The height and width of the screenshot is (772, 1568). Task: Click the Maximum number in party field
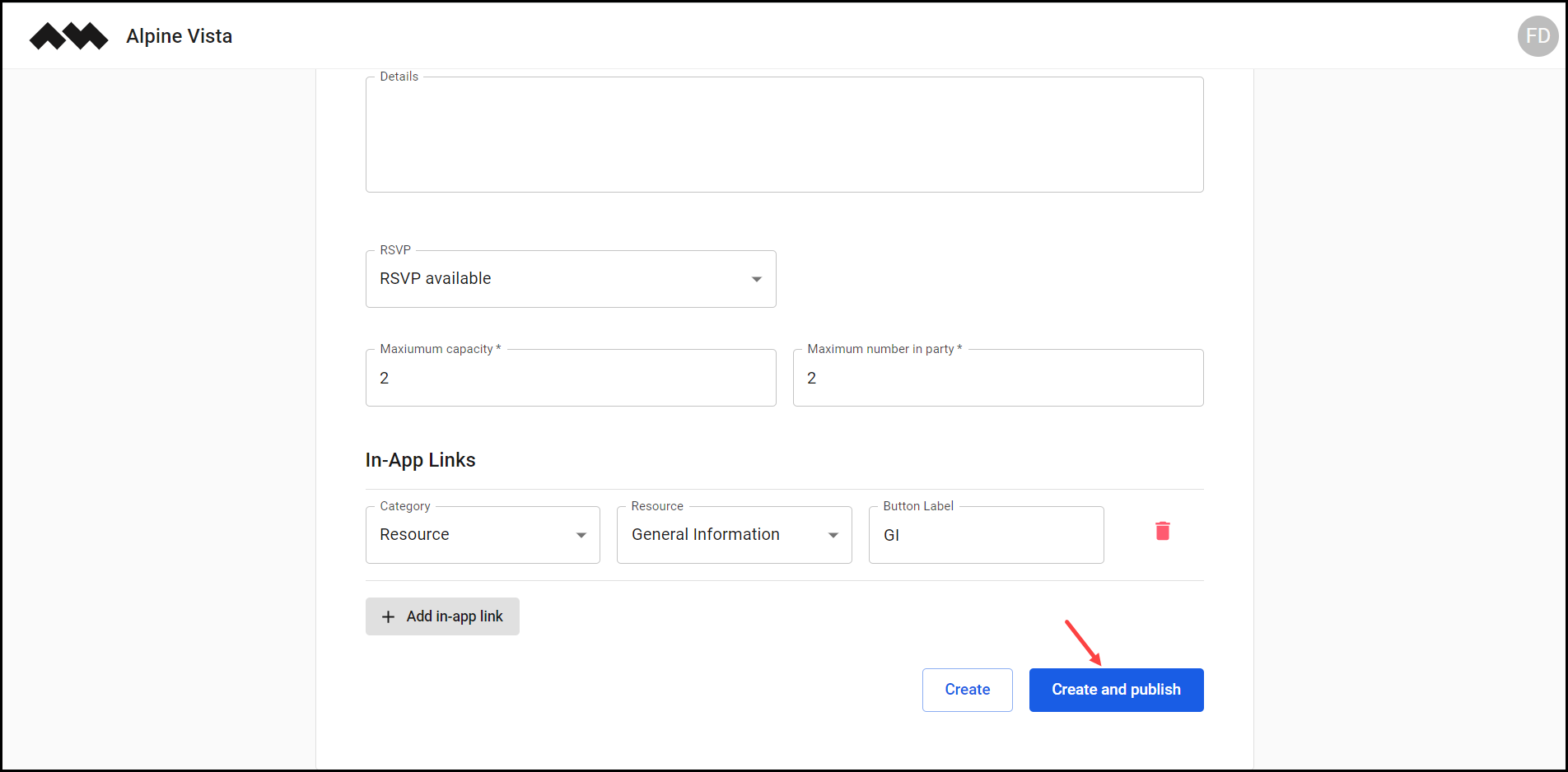coord(998,378)
